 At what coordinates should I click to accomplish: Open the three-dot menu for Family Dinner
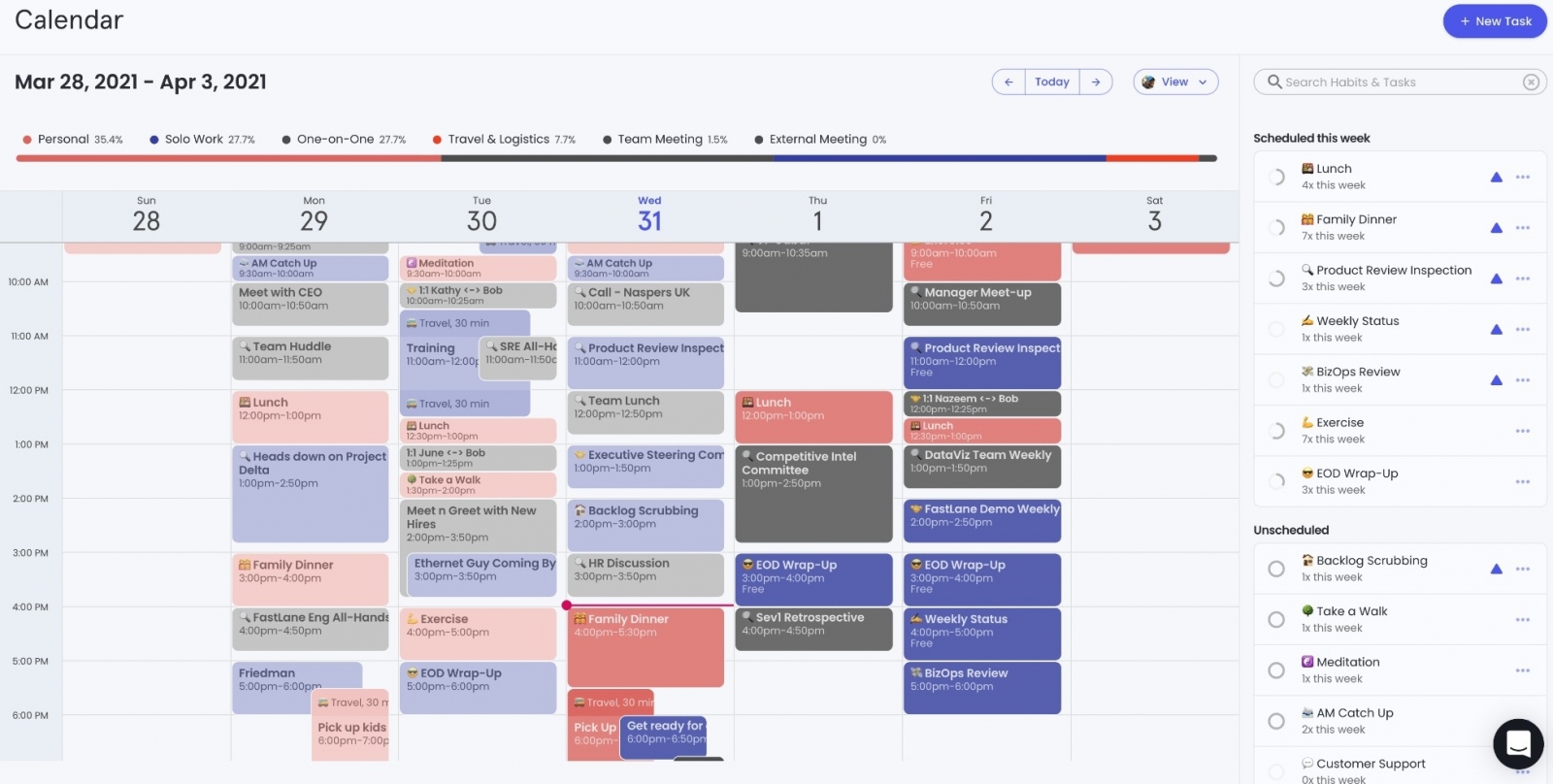tap(1523, 228)
